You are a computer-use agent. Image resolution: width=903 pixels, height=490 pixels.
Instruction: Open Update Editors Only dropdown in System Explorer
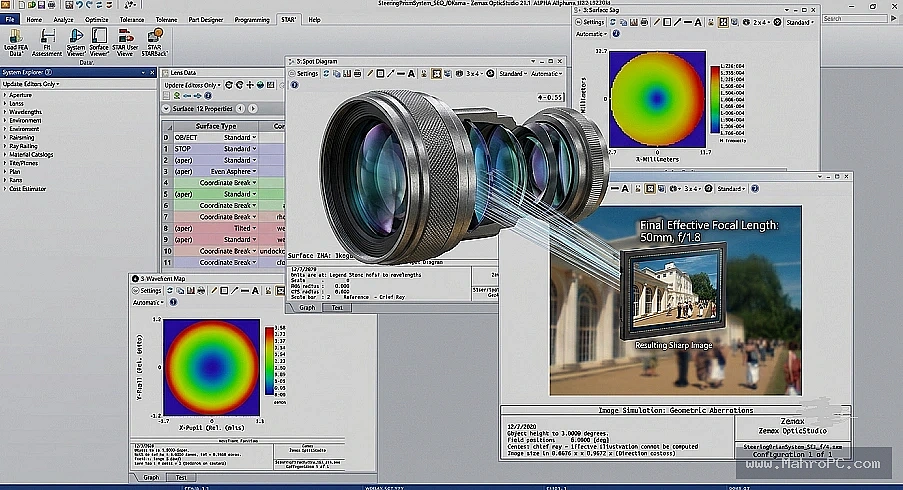(31, 84)
